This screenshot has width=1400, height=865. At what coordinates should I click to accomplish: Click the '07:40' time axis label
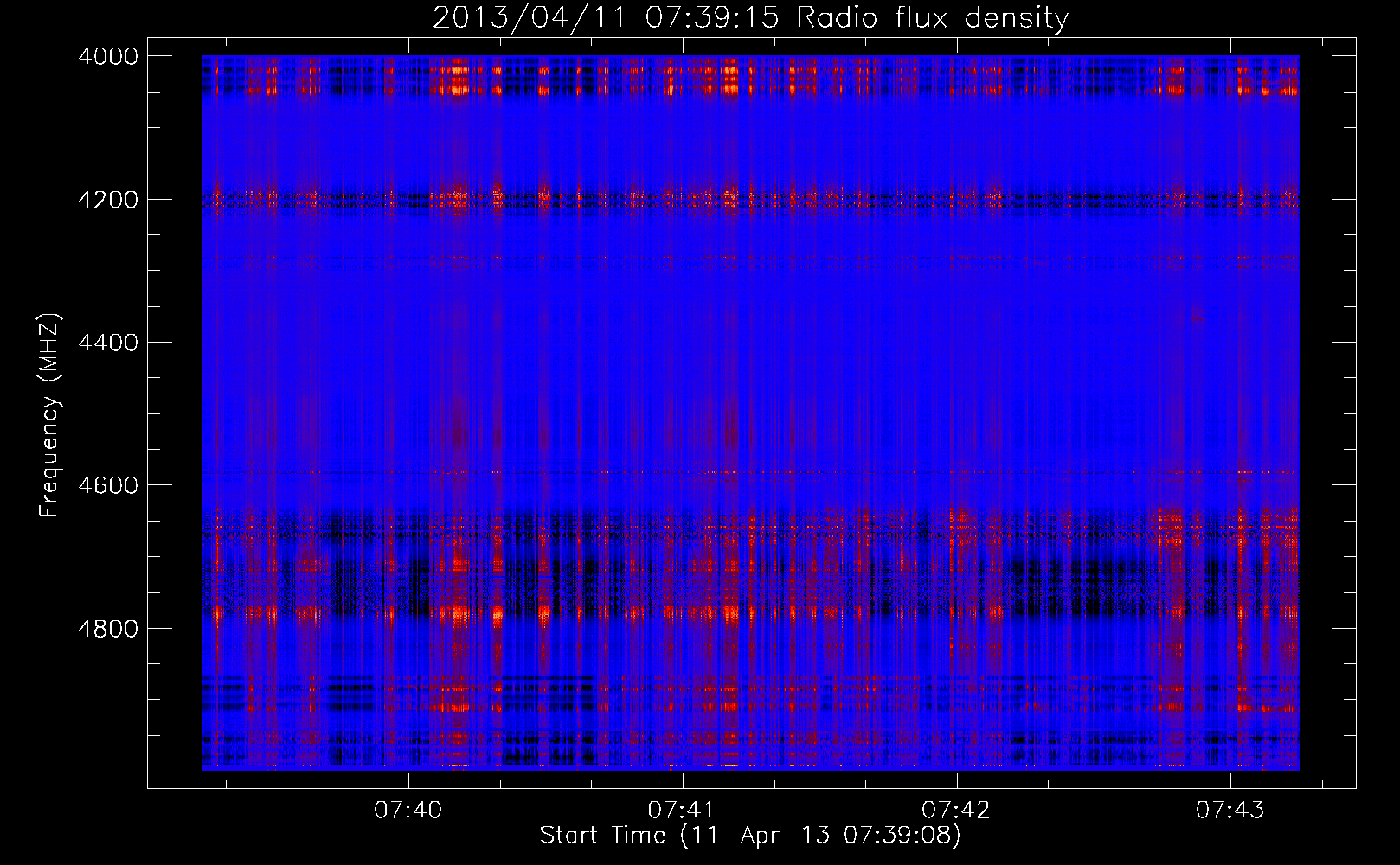(408, 811)
